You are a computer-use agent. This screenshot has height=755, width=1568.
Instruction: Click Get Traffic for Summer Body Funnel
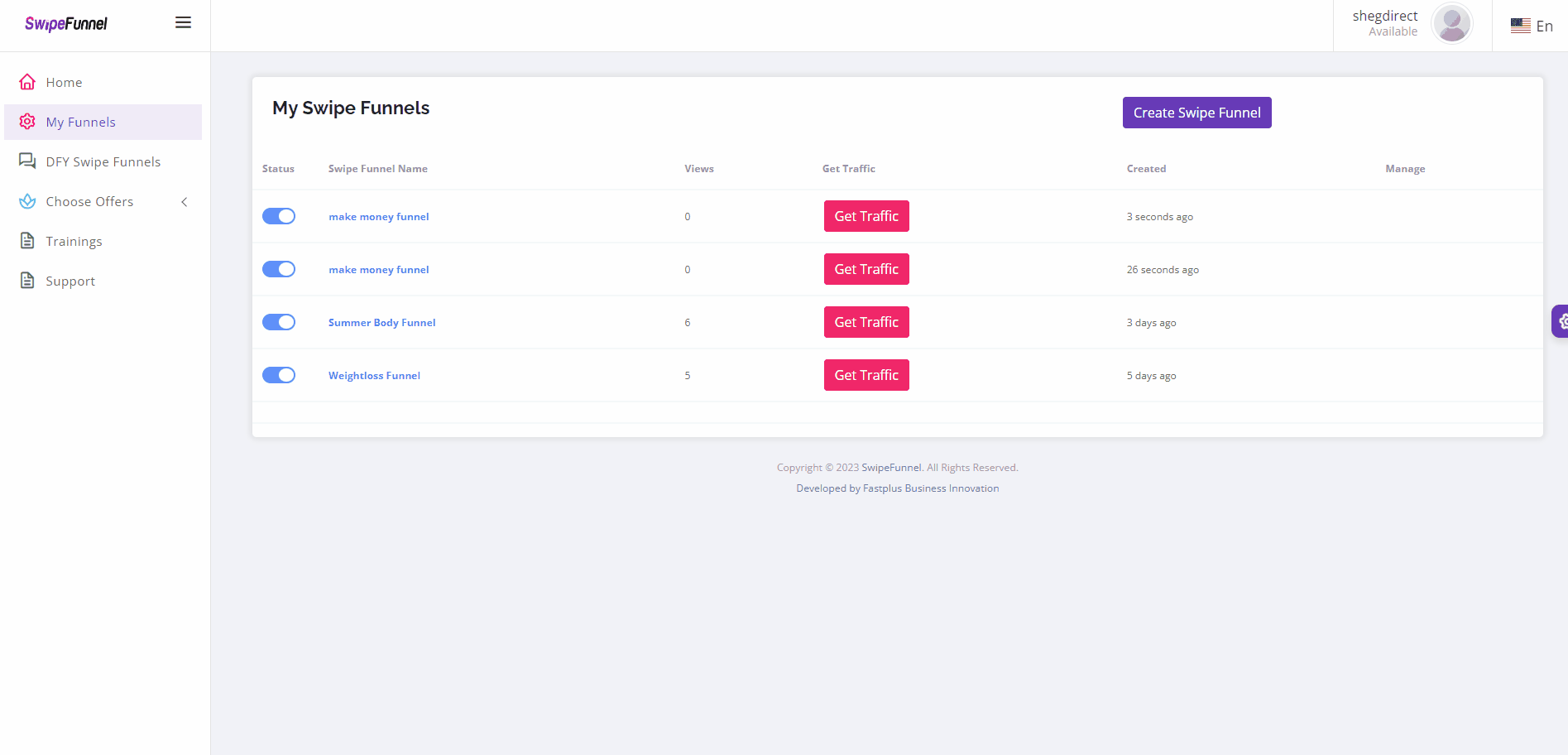(866, 322)
